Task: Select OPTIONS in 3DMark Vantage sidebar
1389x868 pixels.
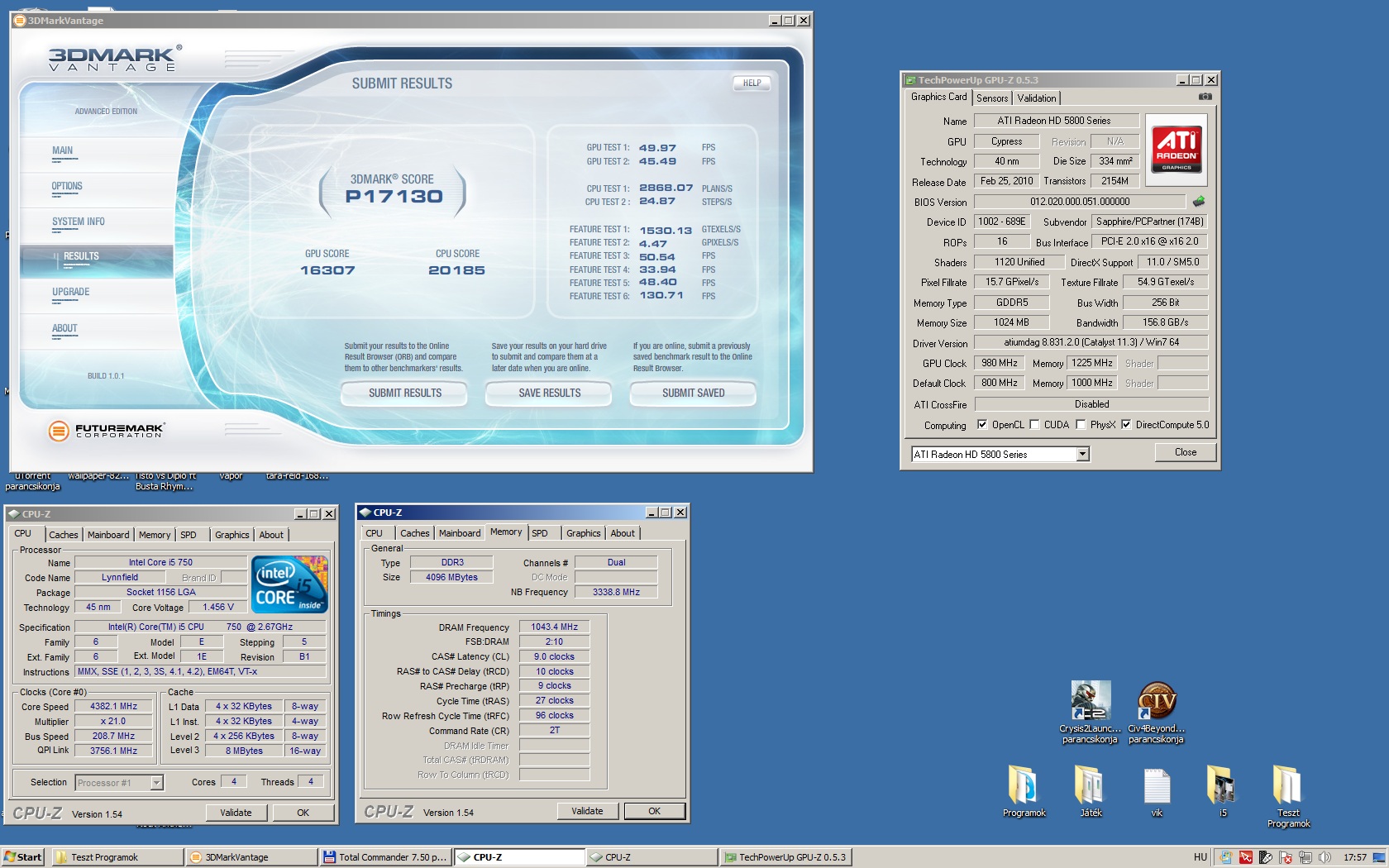Action: pyautogui.click(x=67, y=186)
